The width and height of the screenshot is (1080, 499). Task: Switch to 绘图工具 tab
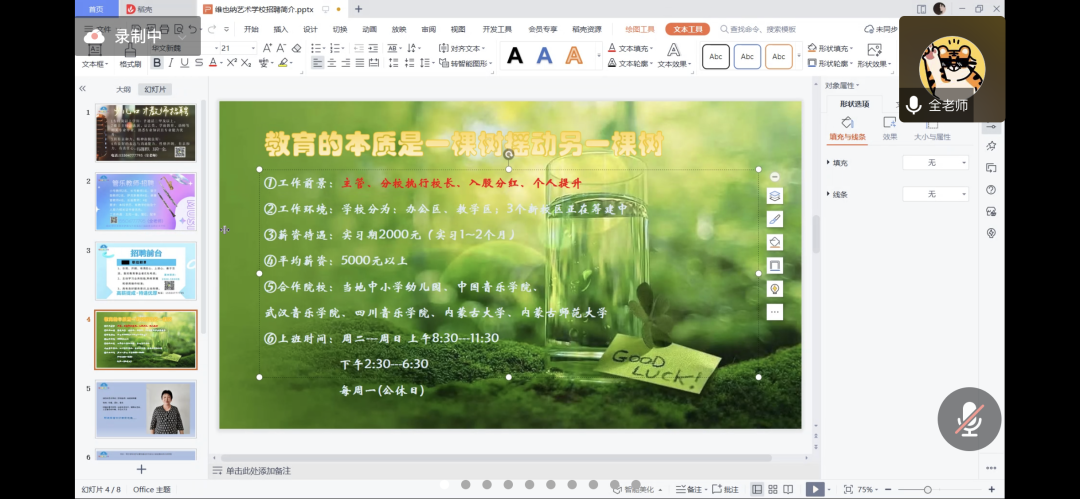click(x=640, y=29)
